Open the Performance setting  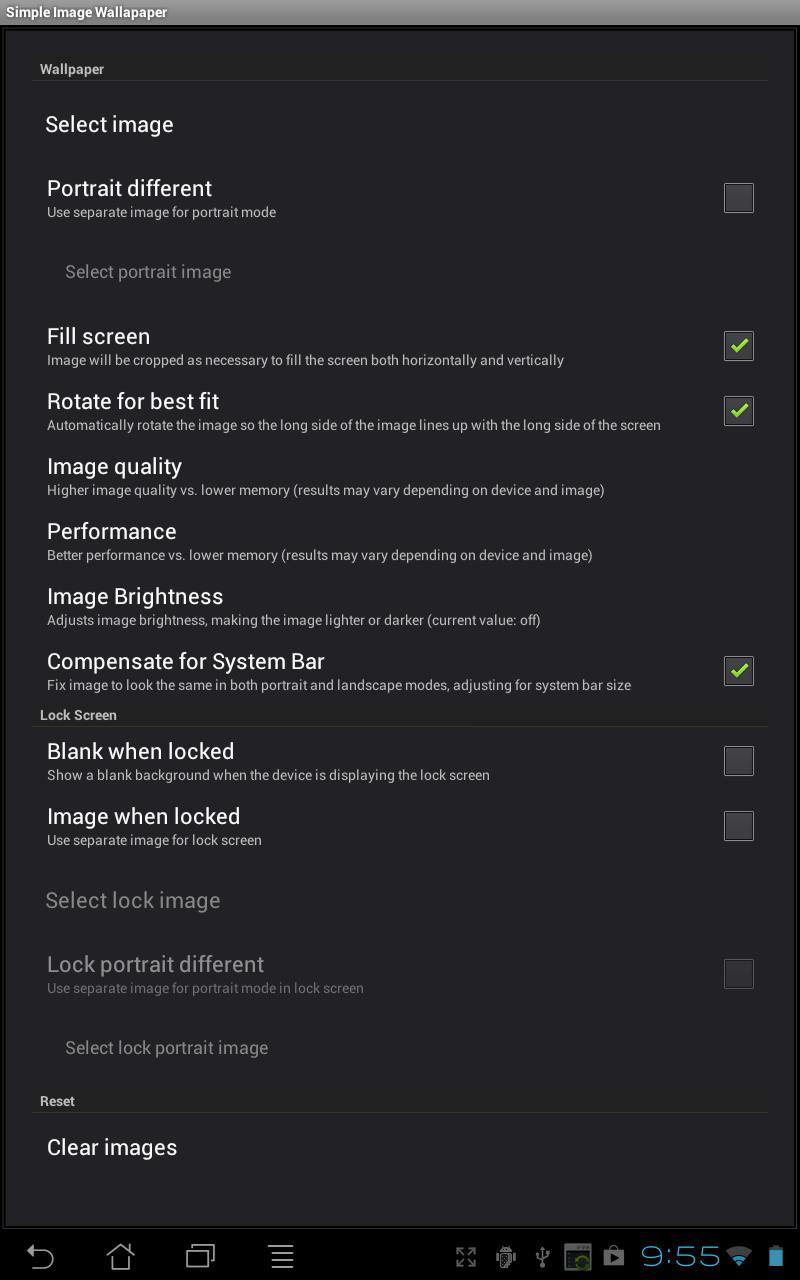319,541
